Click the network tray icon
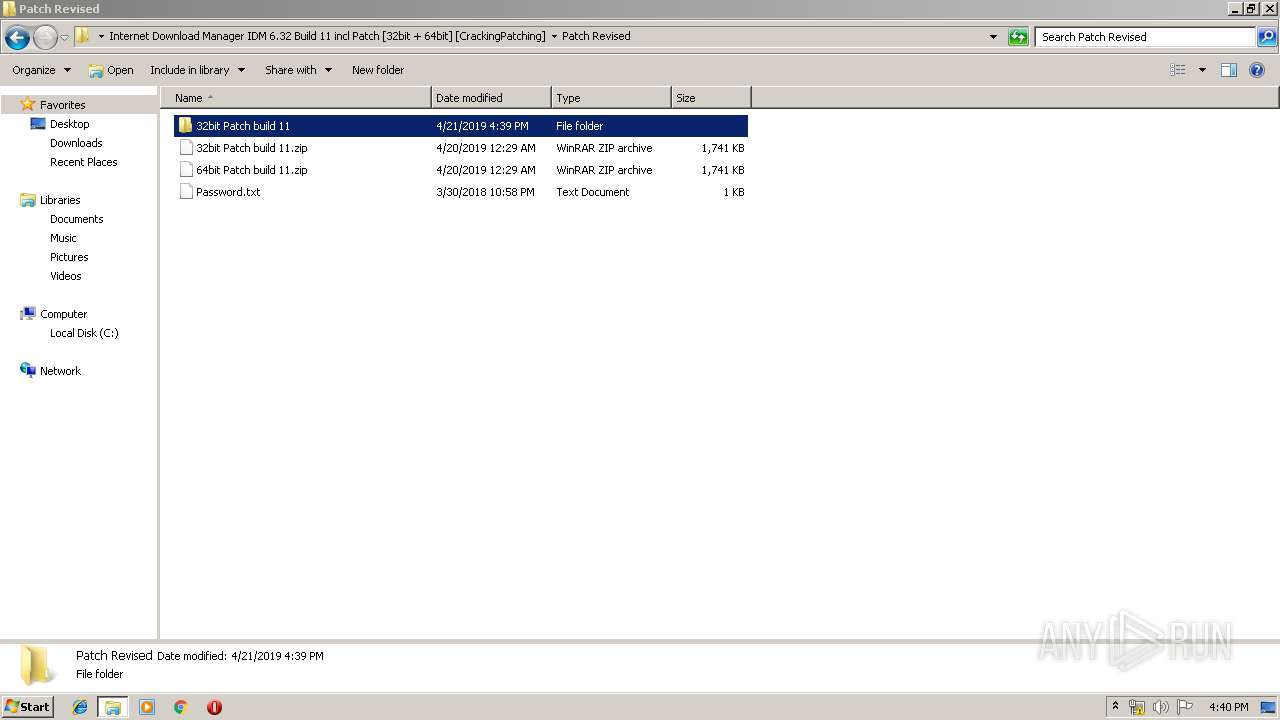Viewport: 1280px width, 720px height. pos(1137,707)
